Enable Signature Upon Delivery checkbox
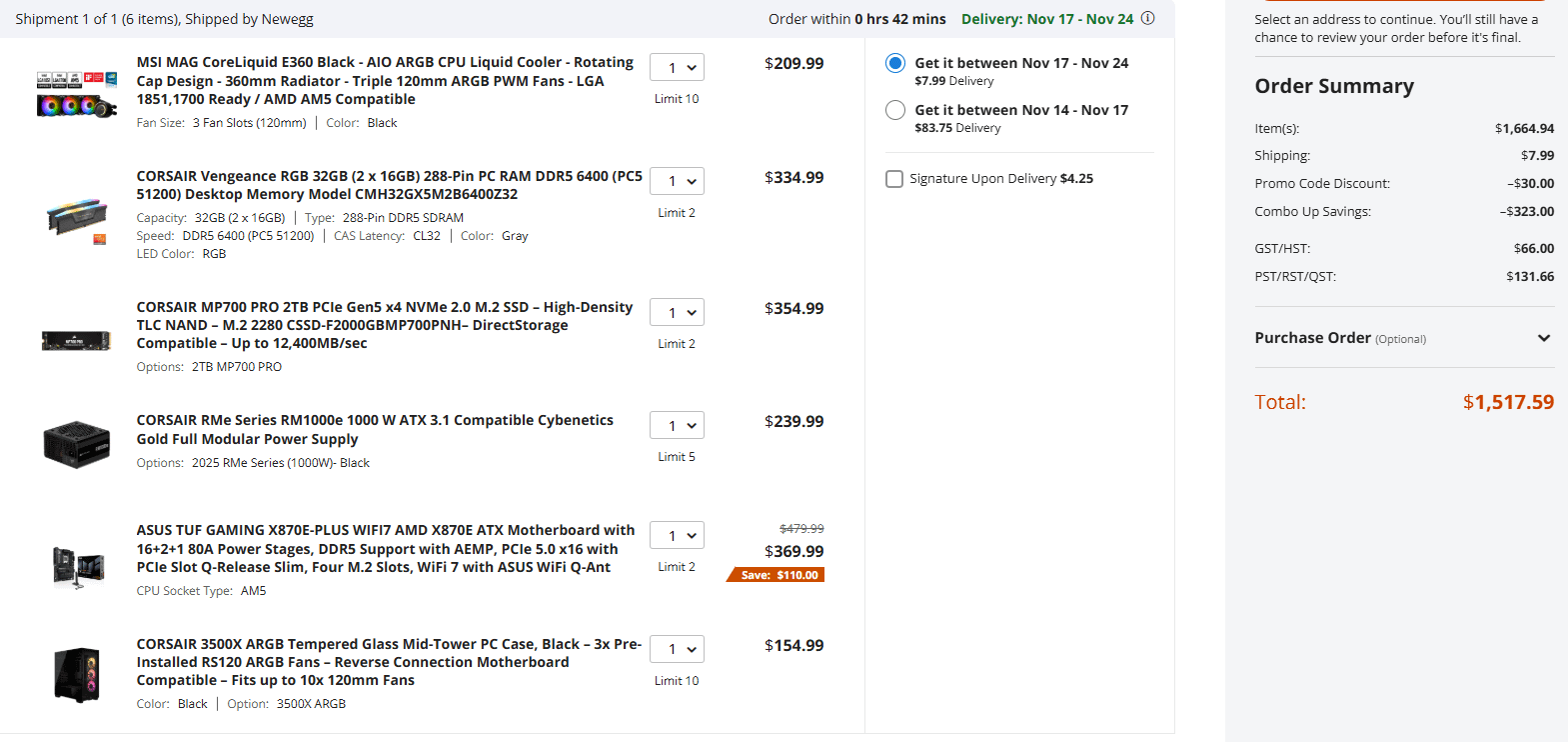Image resolution: width=1568 pixels, height=742 pixels. (x=894, y=179)
